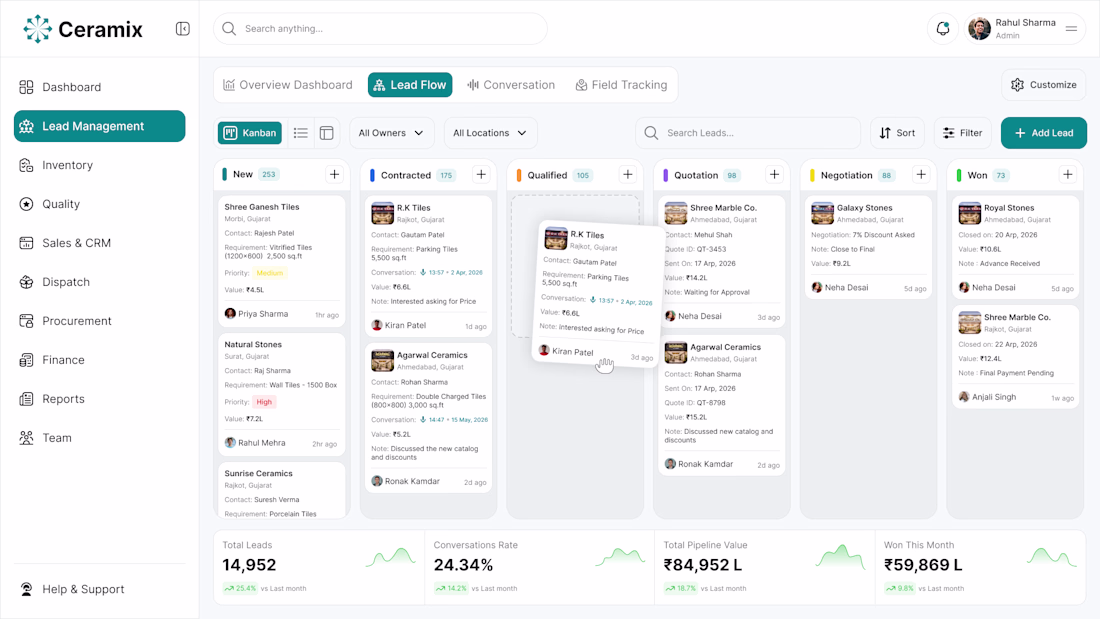Add a card to the Won column
1100x619 pixels.
(1068, 175)
